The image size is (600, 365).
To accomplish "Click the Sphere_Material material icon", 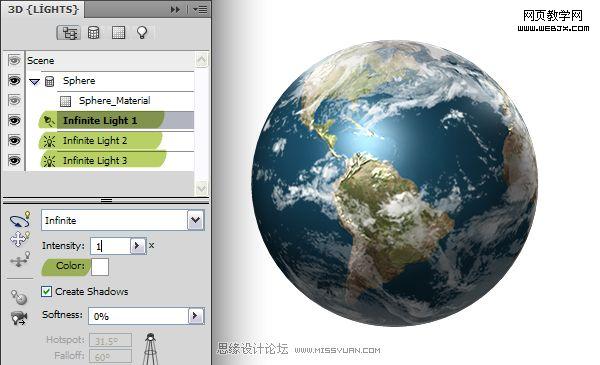I will pos(65,101).
